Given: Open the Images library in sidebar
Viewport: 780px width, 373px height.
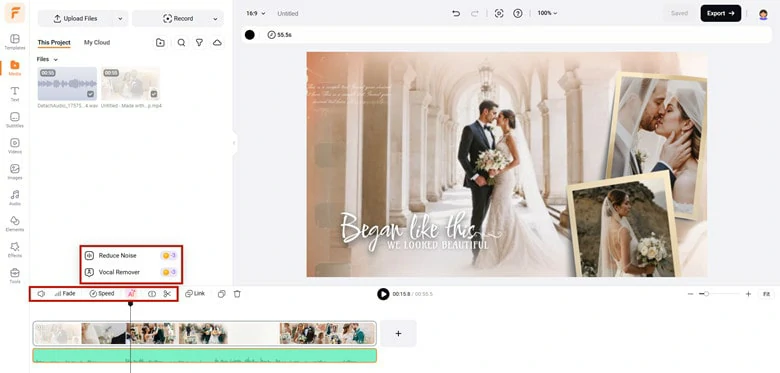Looking at the screenshot, I should tap(14, 171).
